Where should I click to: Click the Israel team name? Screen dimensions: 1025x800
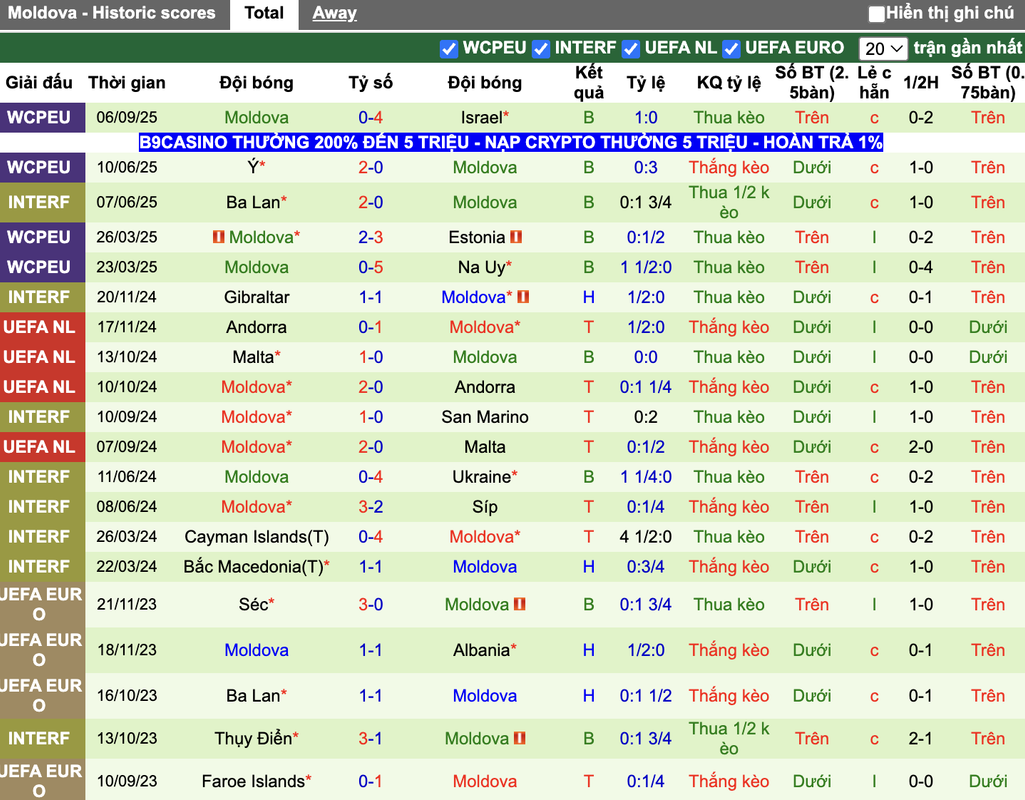click(481, 118)
